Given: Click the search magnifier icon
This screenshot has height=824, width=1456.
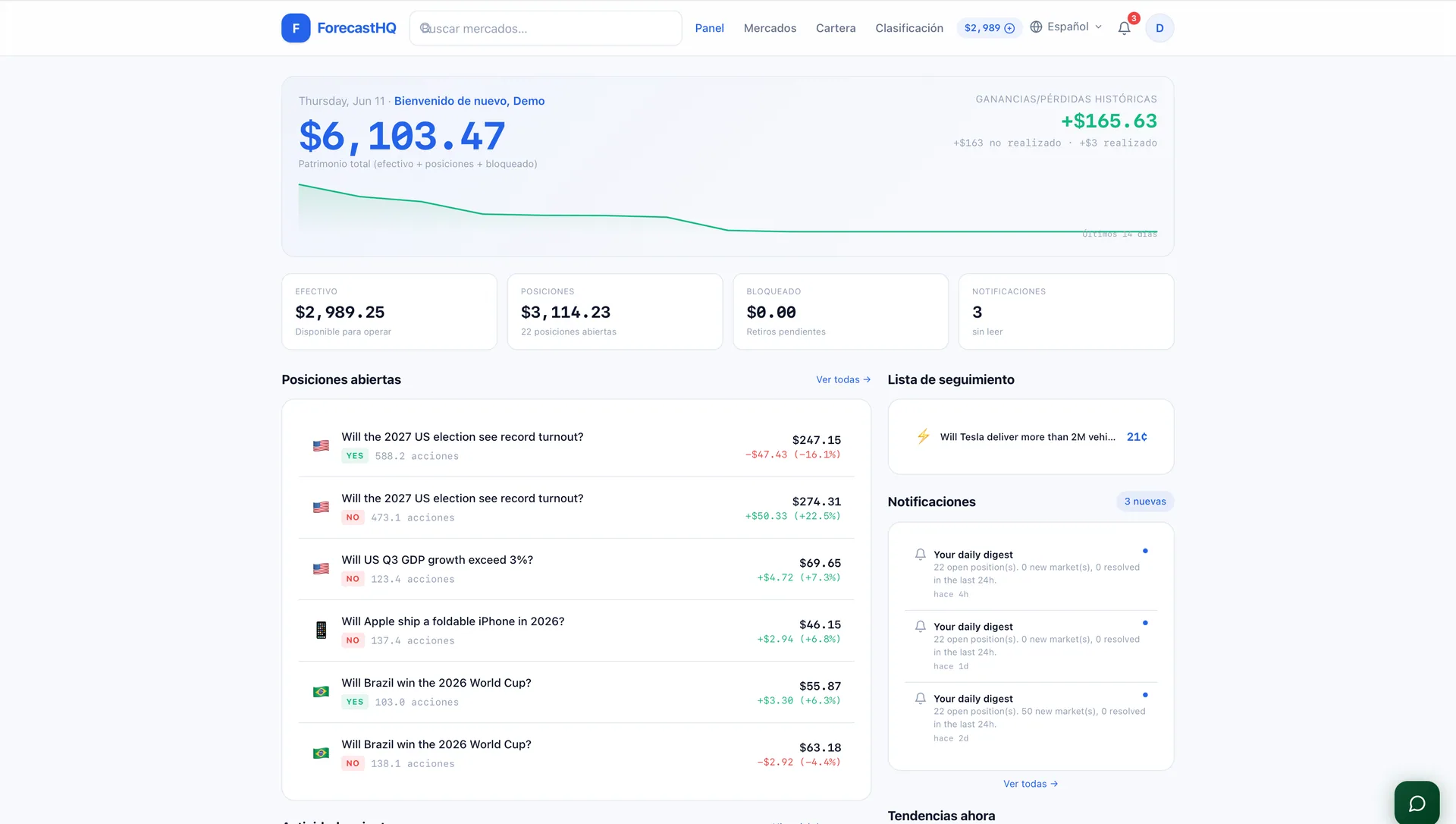Looking at the screenshot, I should [x=425, y=28].
